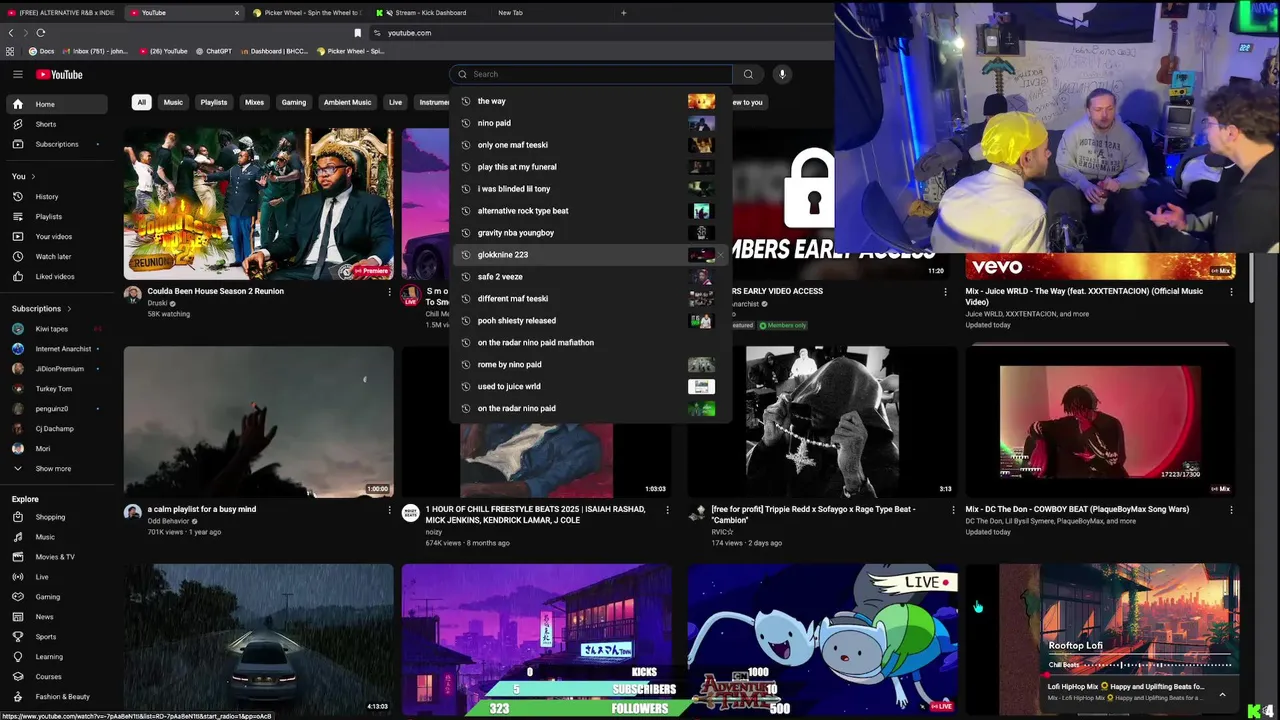Expand the You section chevron
Image resolution: width=1280 pixels, height=720 pixels.
pos(33,177)
